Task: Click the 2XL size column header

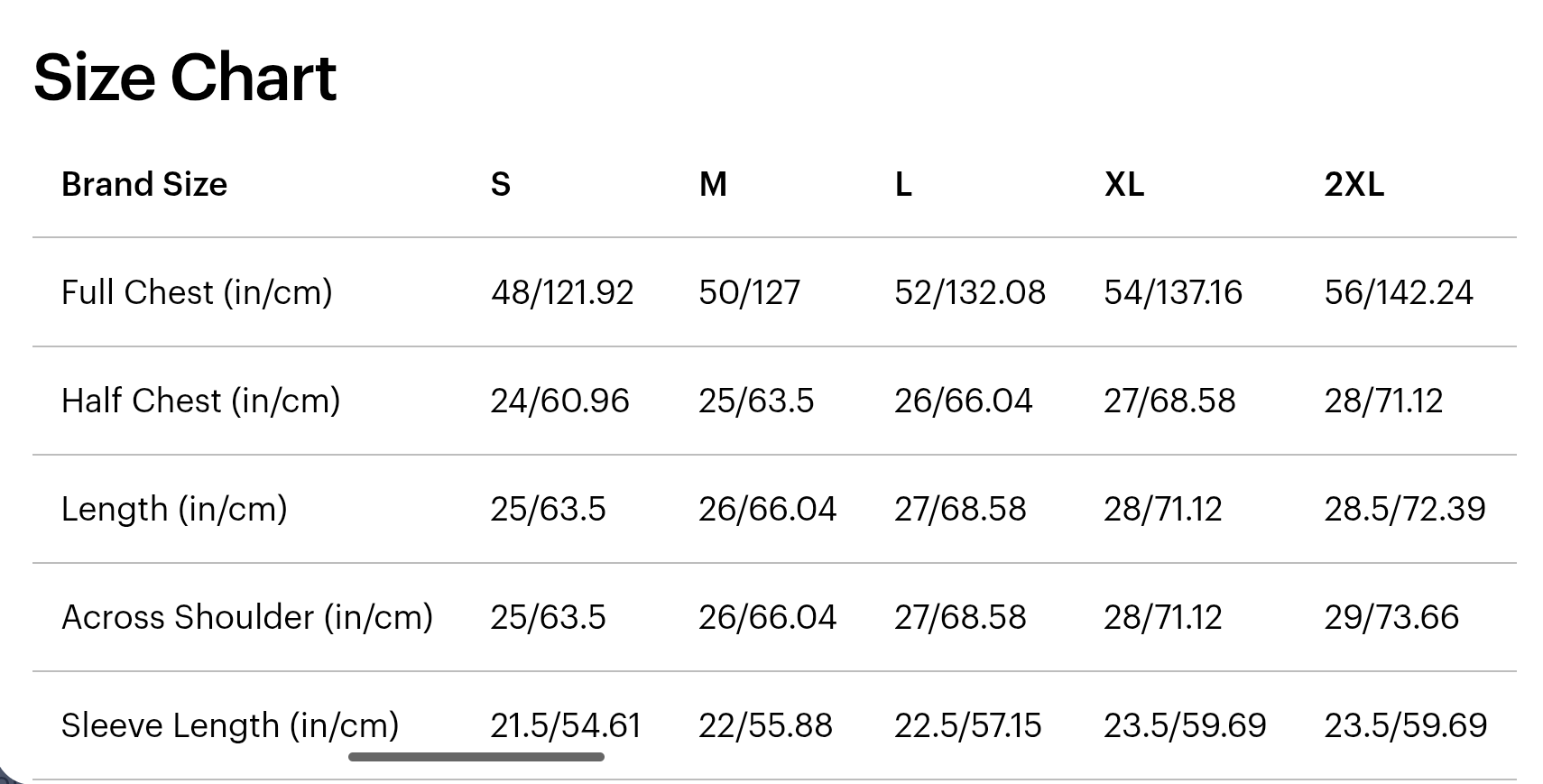Action: click(1354, 184)
